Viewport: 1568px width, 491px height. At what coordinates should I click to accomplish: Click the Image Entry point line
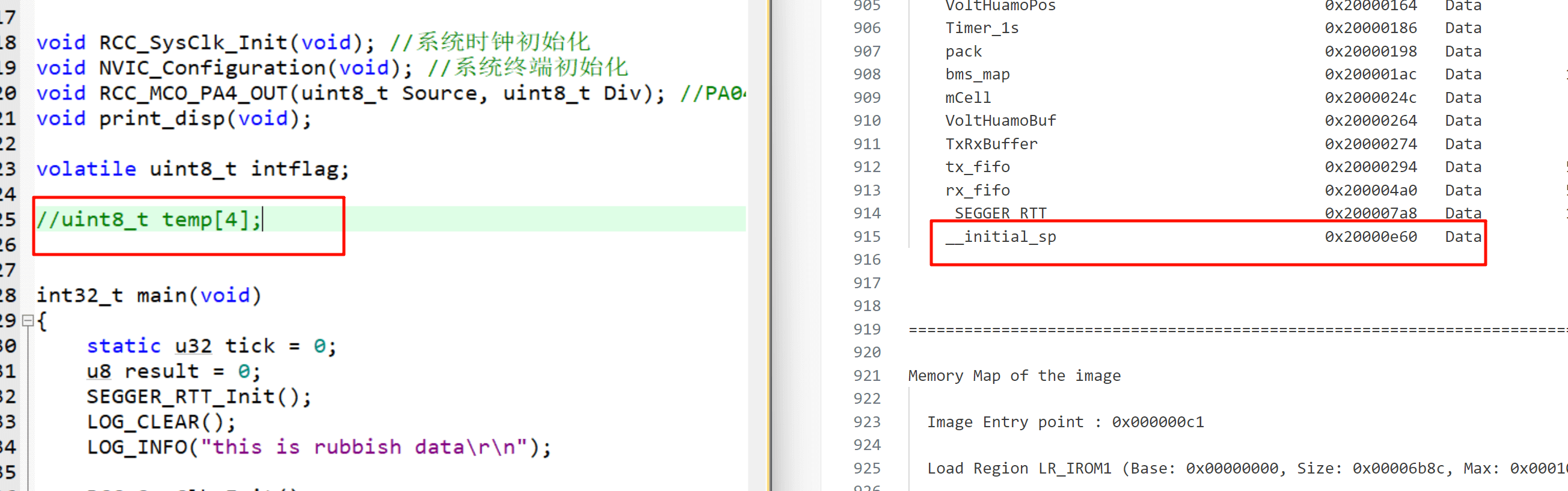[x=1065, y=422]
